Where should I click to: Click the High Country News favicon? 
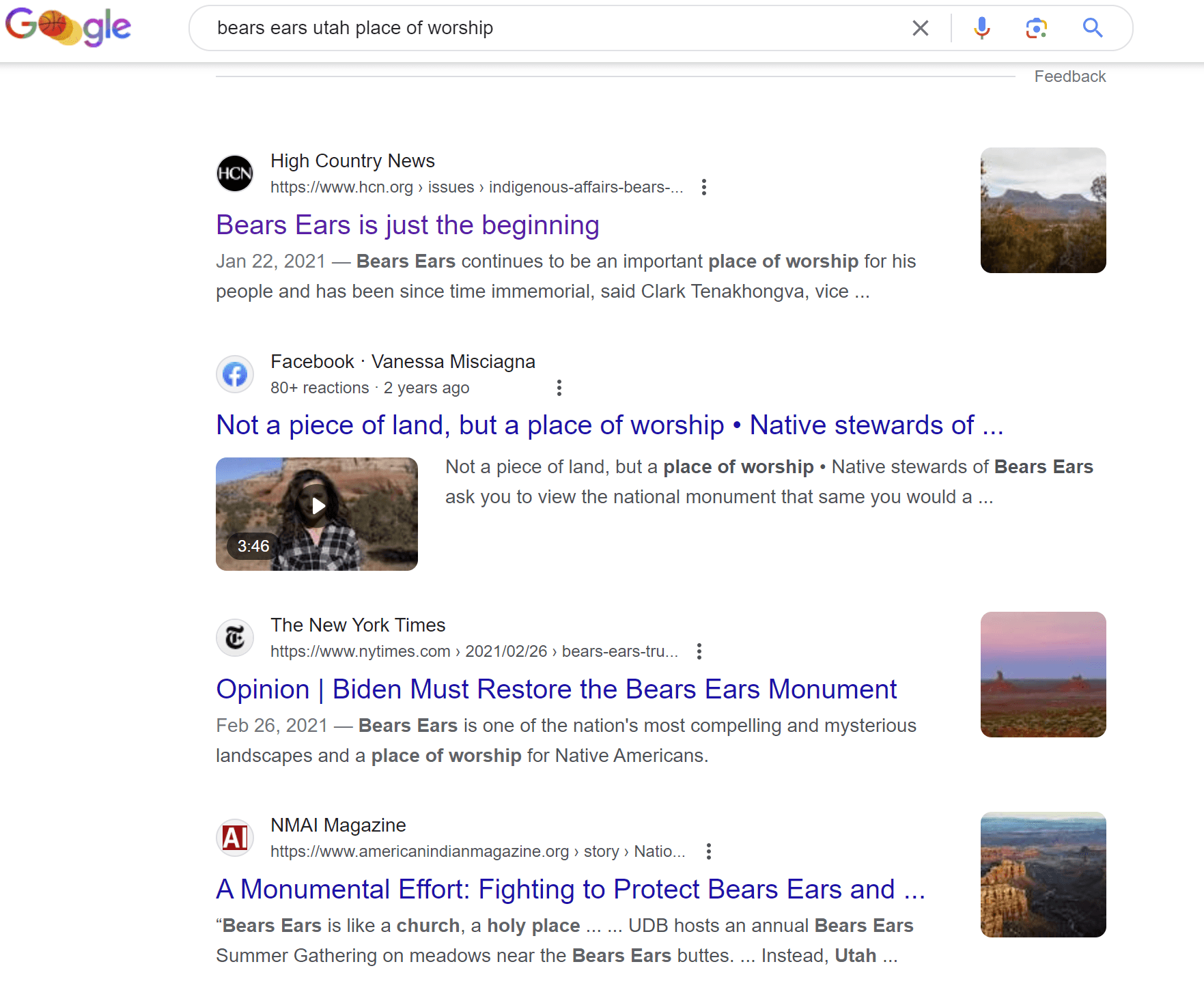[x=235, y=173]
